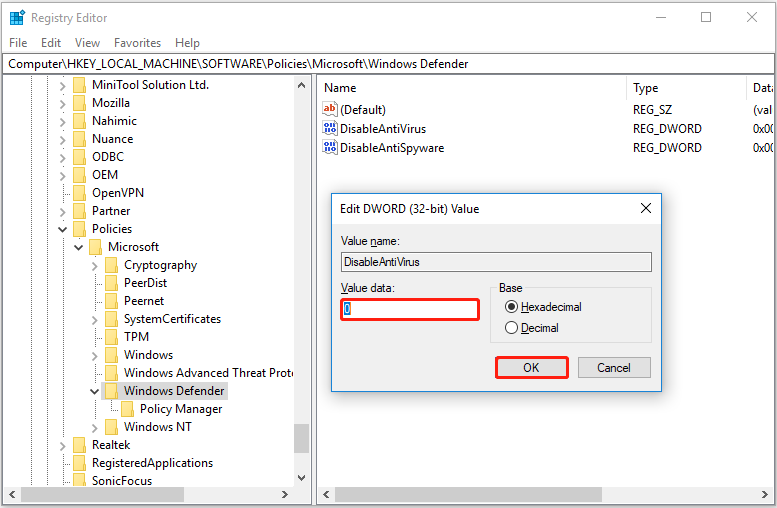Click the OpenVPN folder icon

[79, 193]
